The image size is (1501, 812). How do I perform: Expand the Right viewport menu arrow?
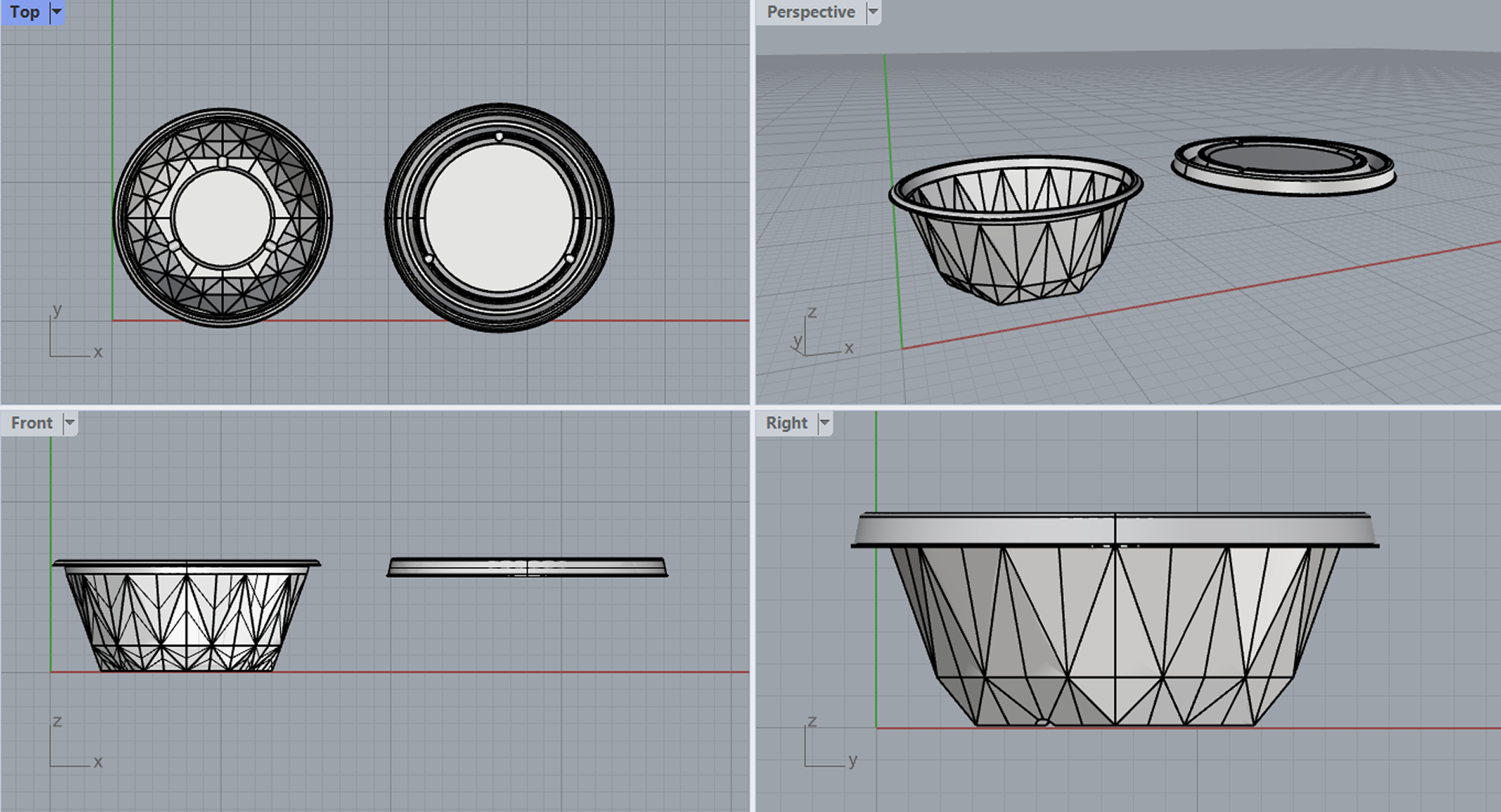(825, 423)
